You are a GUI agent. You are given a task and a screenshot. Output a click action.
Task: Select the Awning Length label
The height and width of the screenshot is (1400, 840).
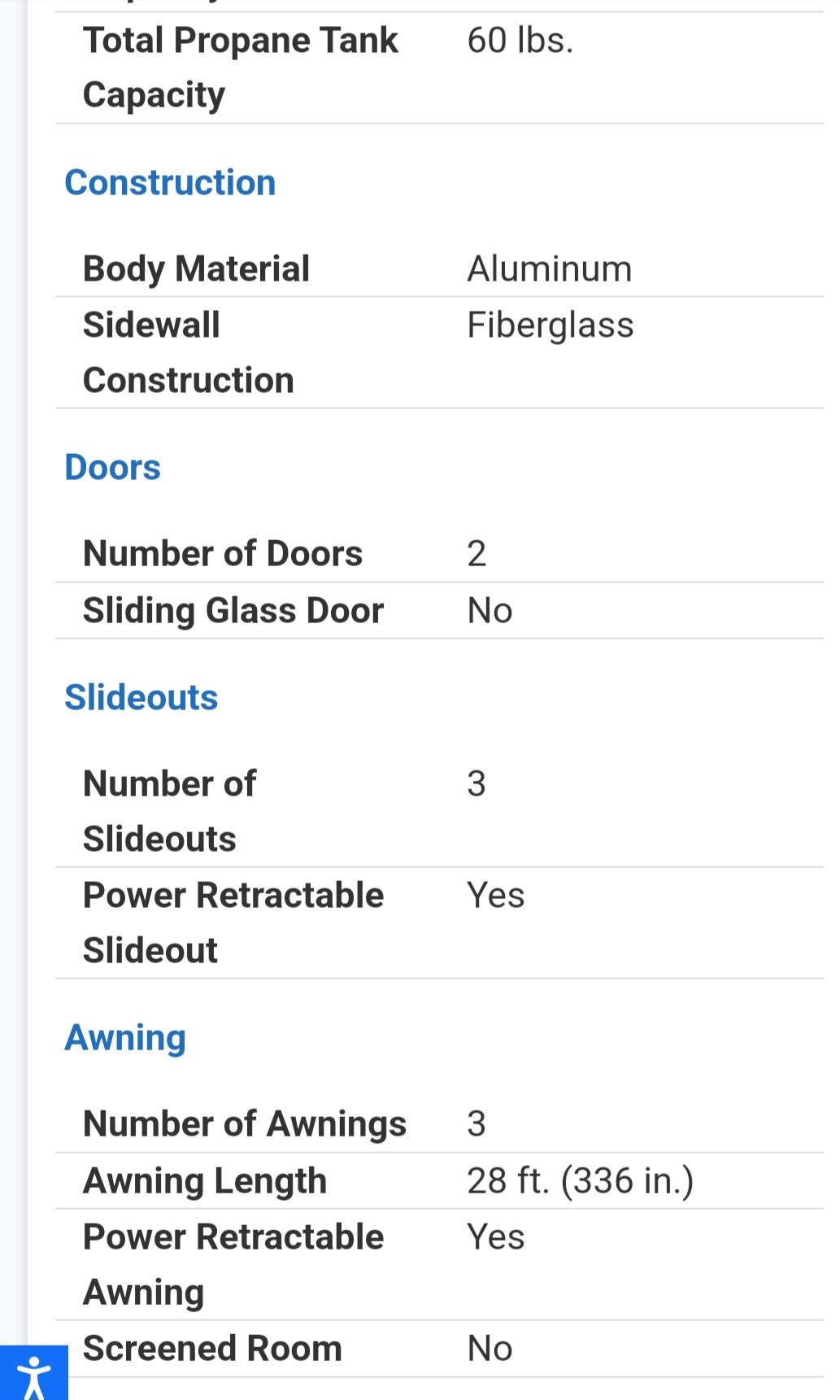pyautogui.click(x=205, y=1180)
